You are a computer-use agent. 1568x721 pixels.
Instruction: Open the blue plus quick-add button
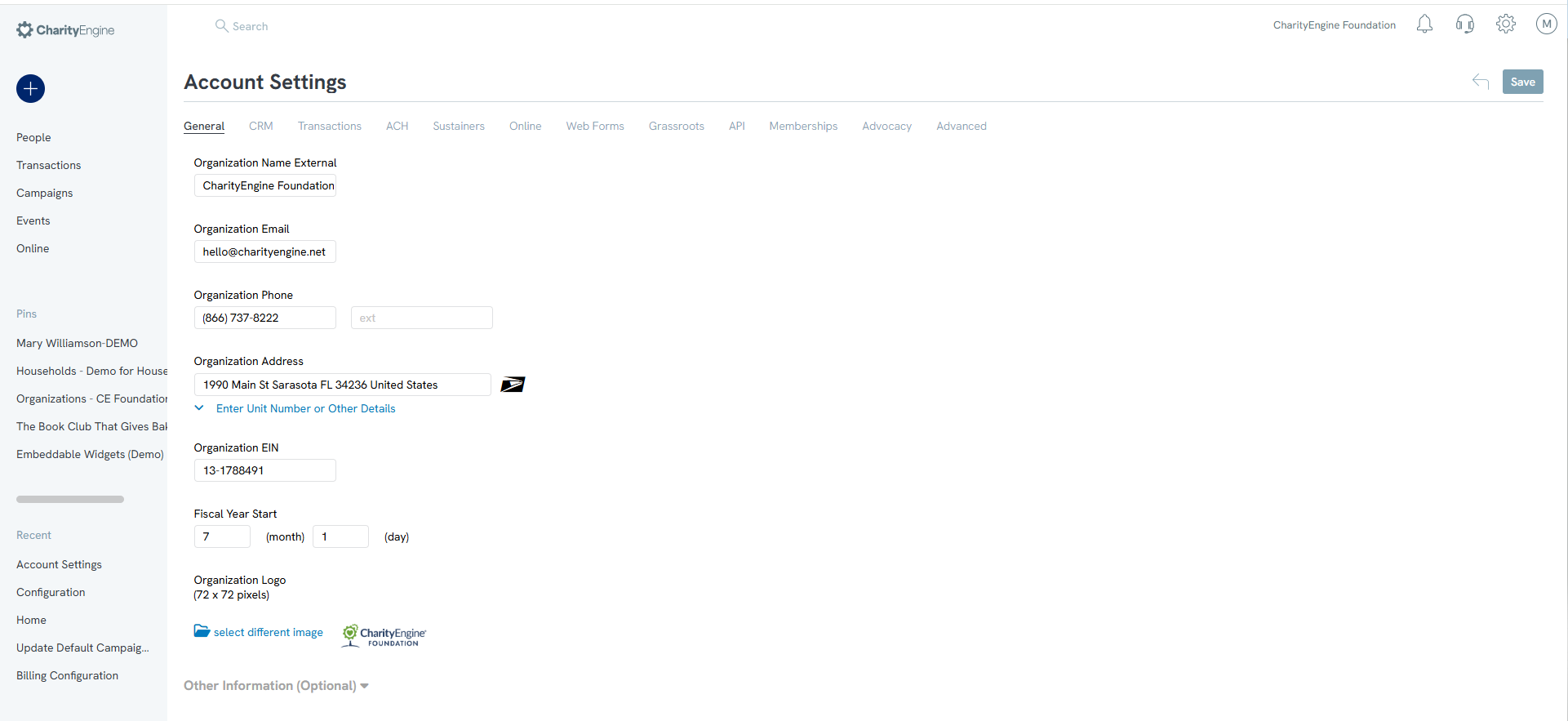click(x=30, y=88)
